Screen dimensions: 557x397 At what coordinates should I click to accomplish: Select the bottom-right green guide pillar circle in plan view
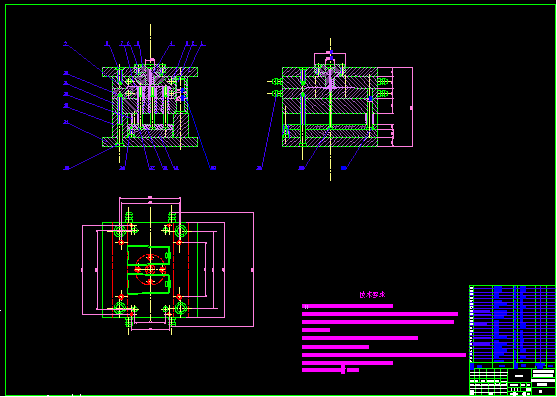coord(180,308)
